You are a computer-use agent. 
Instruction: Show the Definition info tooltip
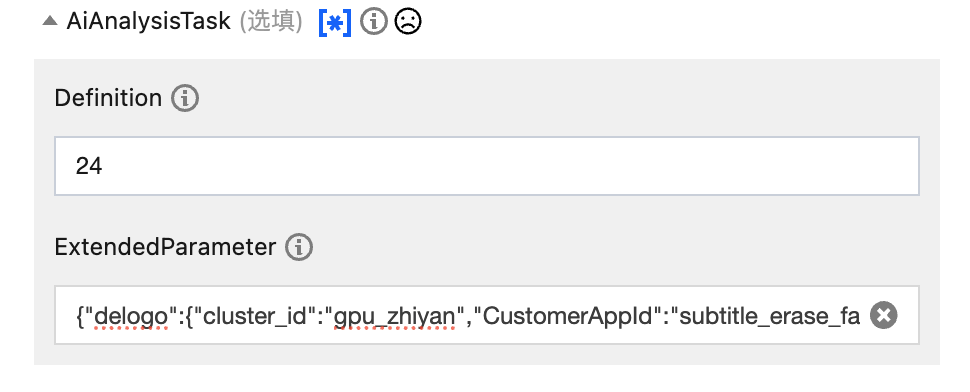(x=185, y=98)
